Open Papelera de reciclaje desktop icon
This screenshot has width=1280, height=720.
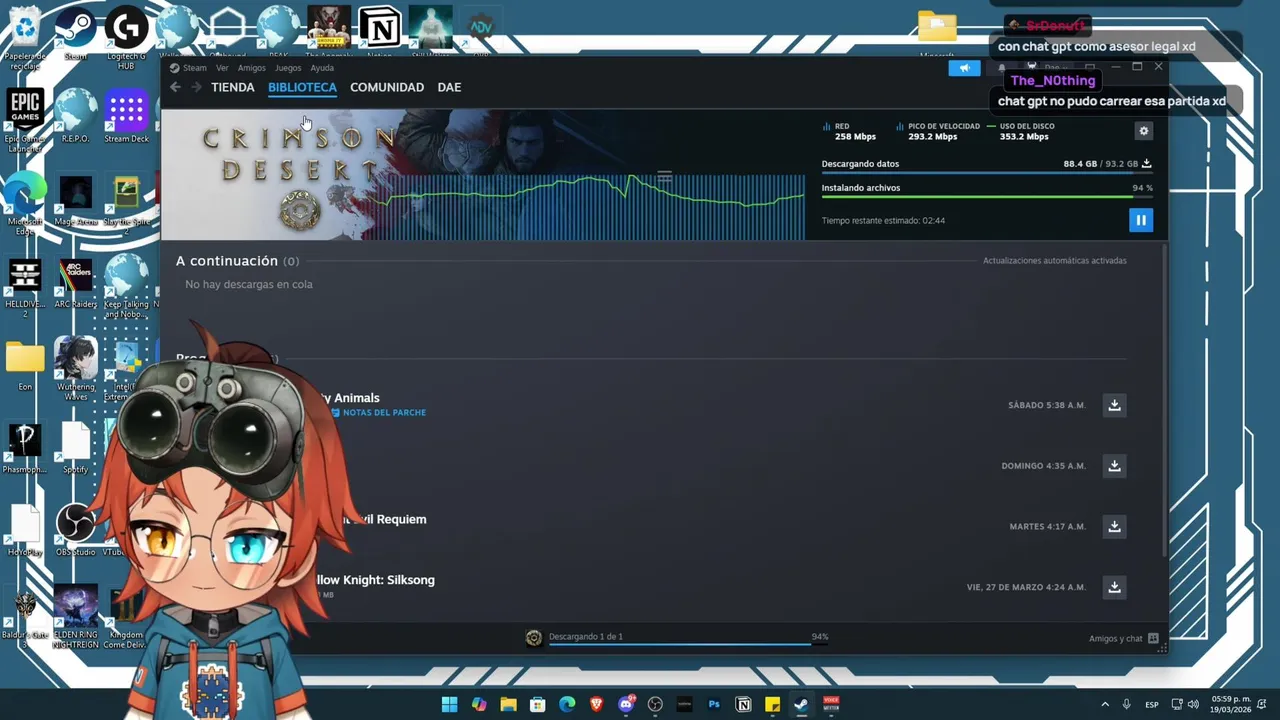pyautogui.click(x=25, y=37)
